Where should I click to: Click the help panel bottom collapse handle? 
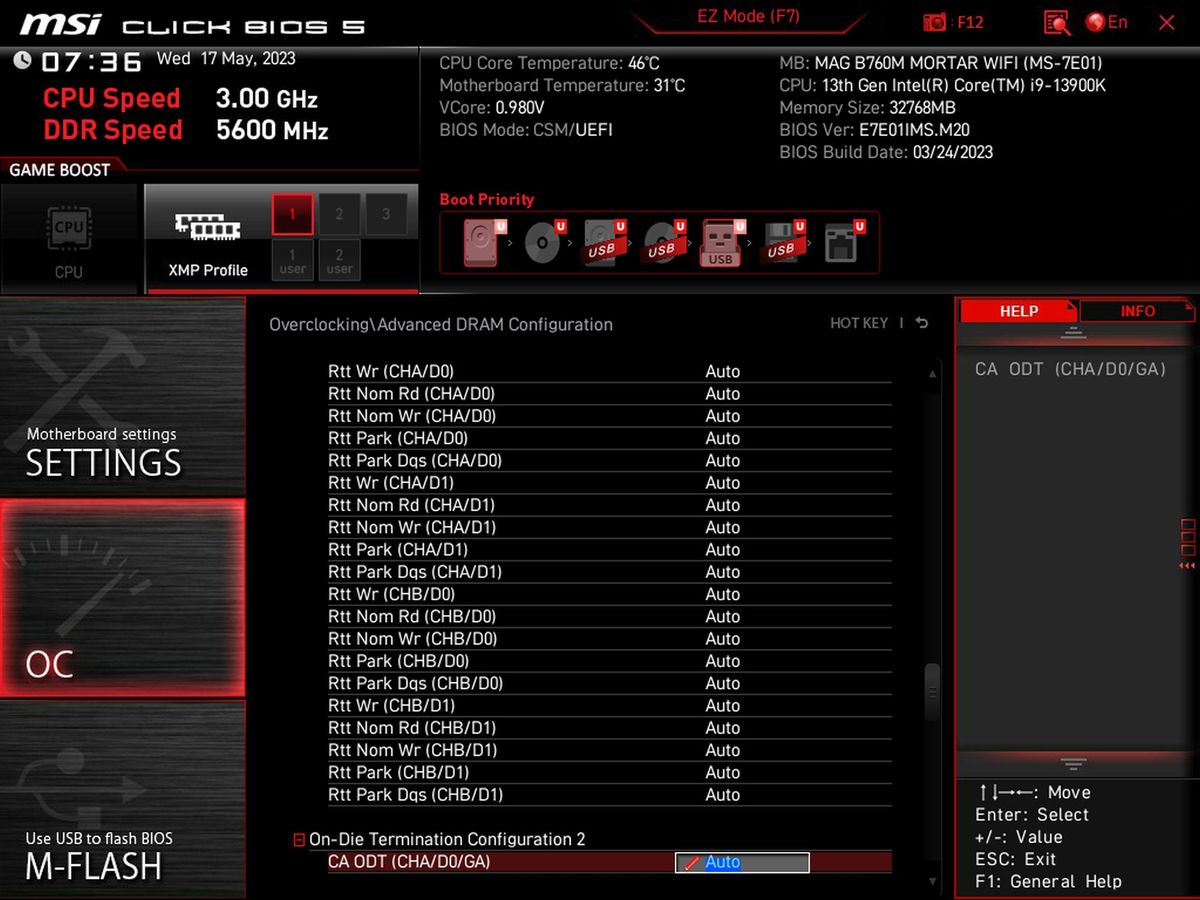tap(1073, 764)
